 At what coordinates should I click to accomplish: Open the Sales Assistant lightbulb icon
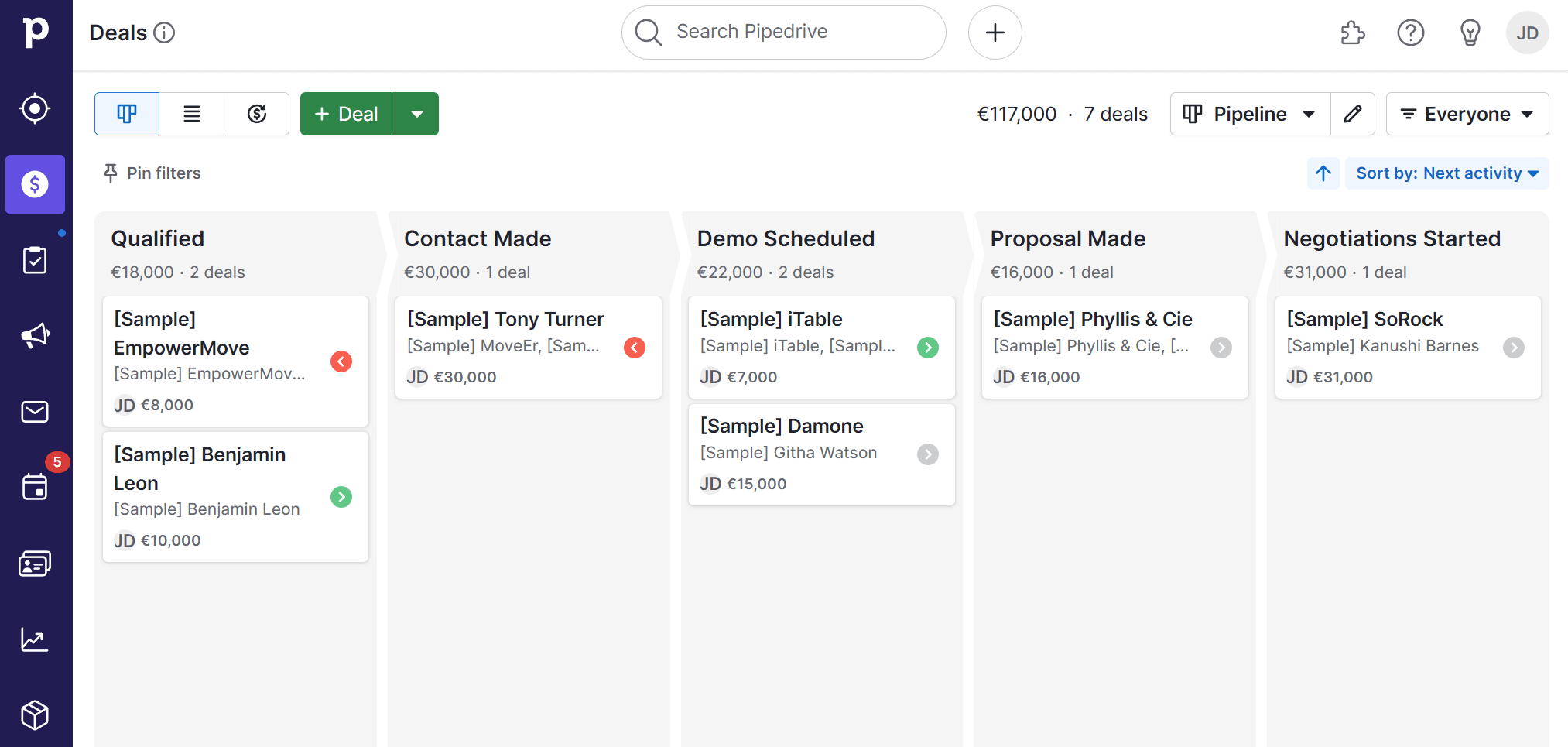pyautogui.click(x=1470, y=33)
